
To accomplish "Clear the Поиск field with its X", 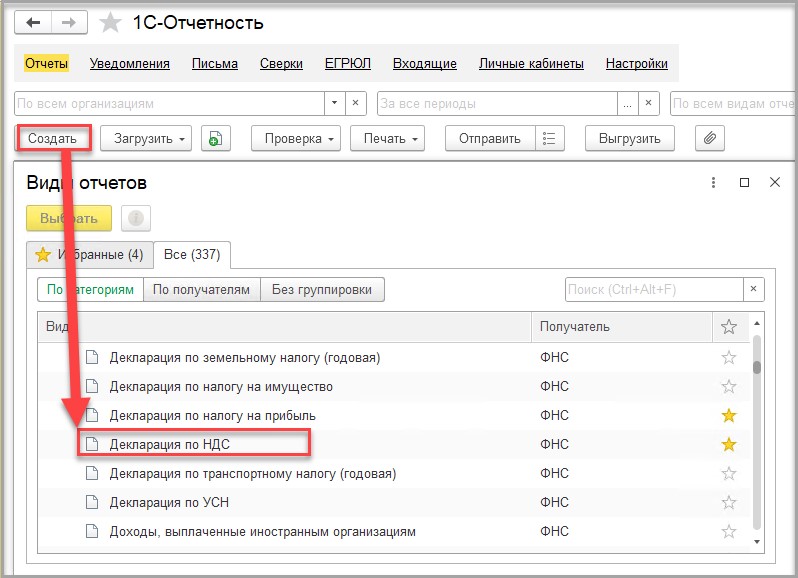I will (x=754, y=289).
